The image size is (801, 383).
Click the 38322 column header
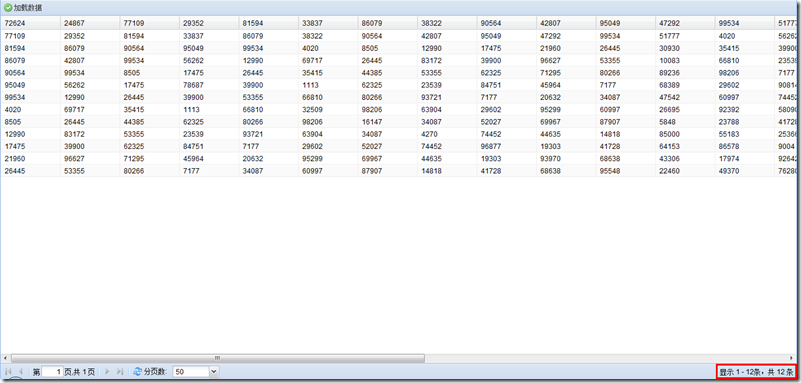(x=447, y=23)
